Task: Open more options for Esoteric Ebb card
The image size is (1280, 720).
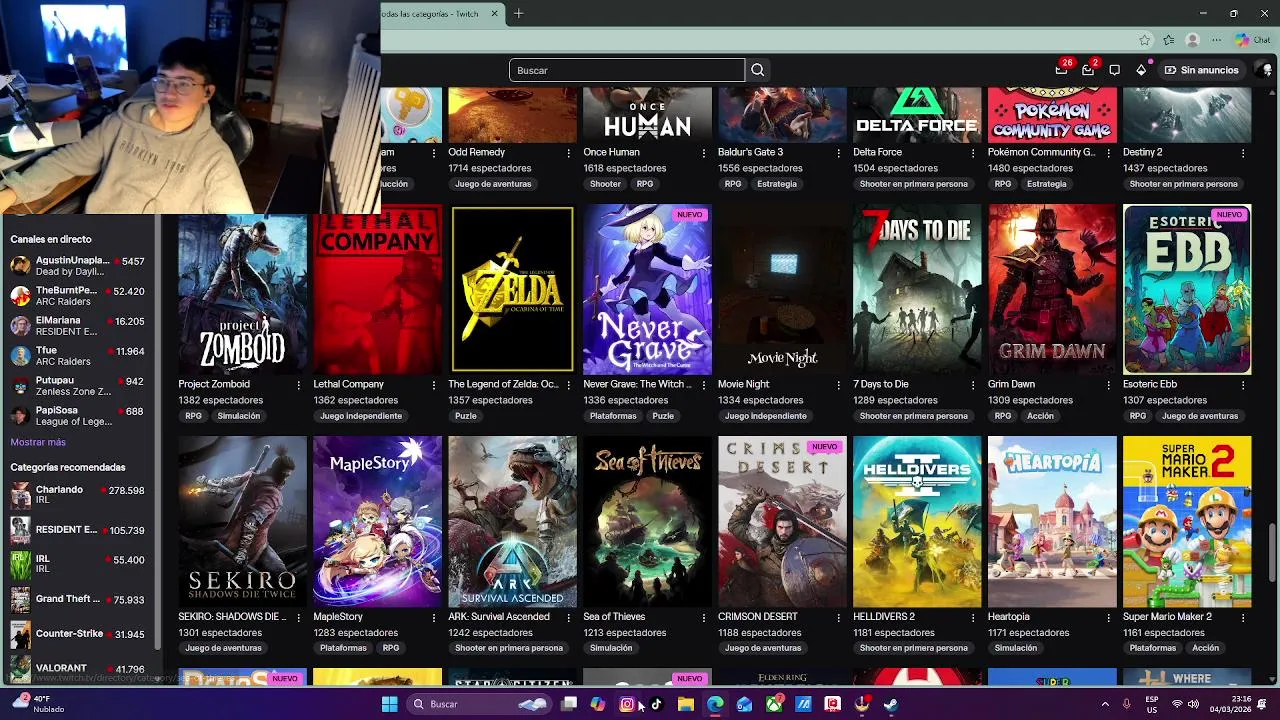Action: [1243, 385]
